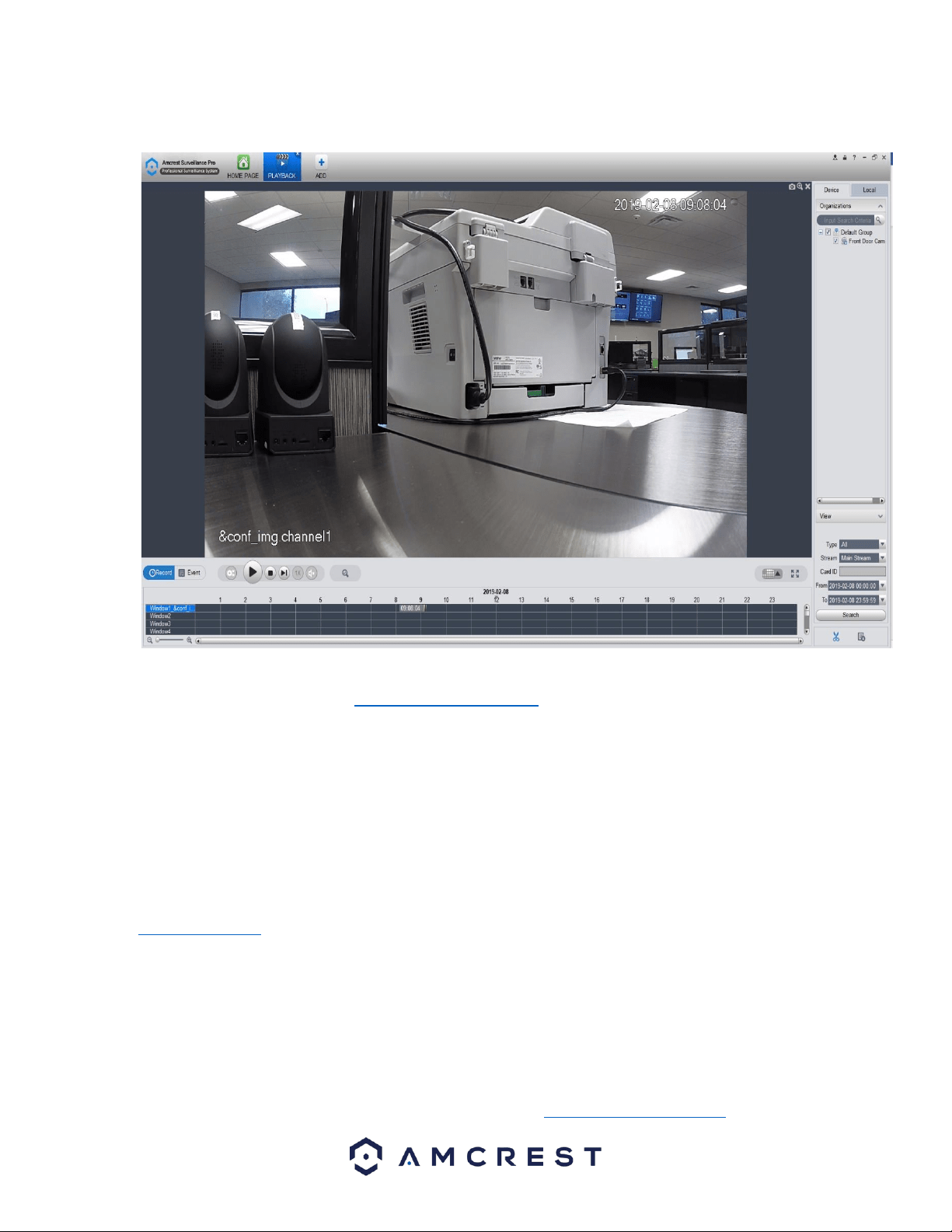Open the window layout split selector
Screen dimensions: 952x1232
coord(772,574)
